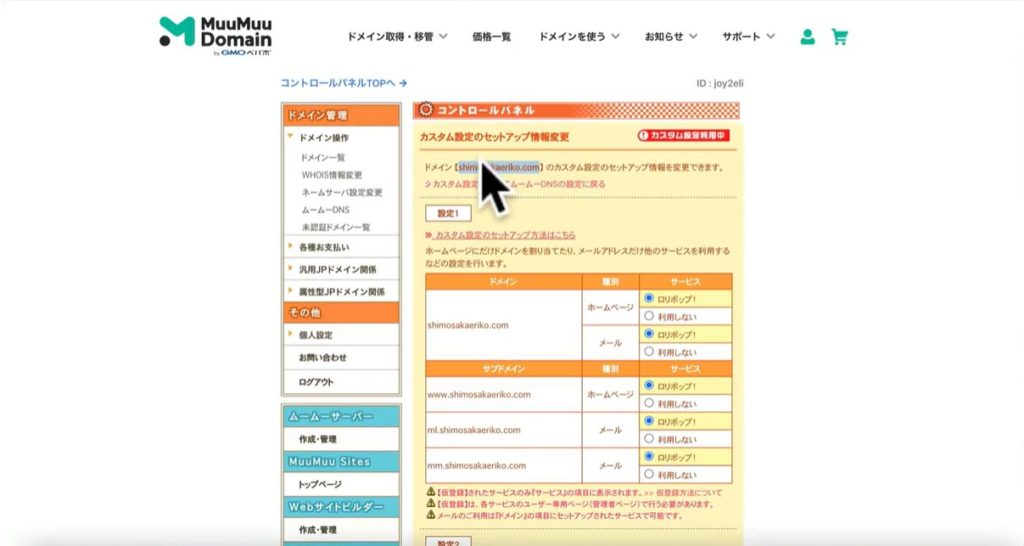1024x546 pixels.
Task: Click the MuuMuu Domain logo
Action: tap(215, 35)
